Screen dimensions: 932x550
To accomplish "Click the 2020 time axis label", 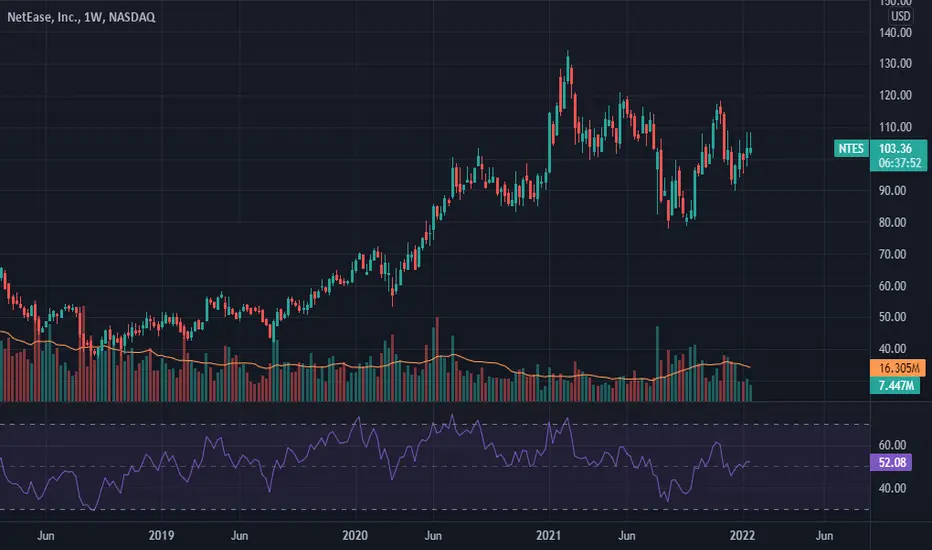I will 355,536.
